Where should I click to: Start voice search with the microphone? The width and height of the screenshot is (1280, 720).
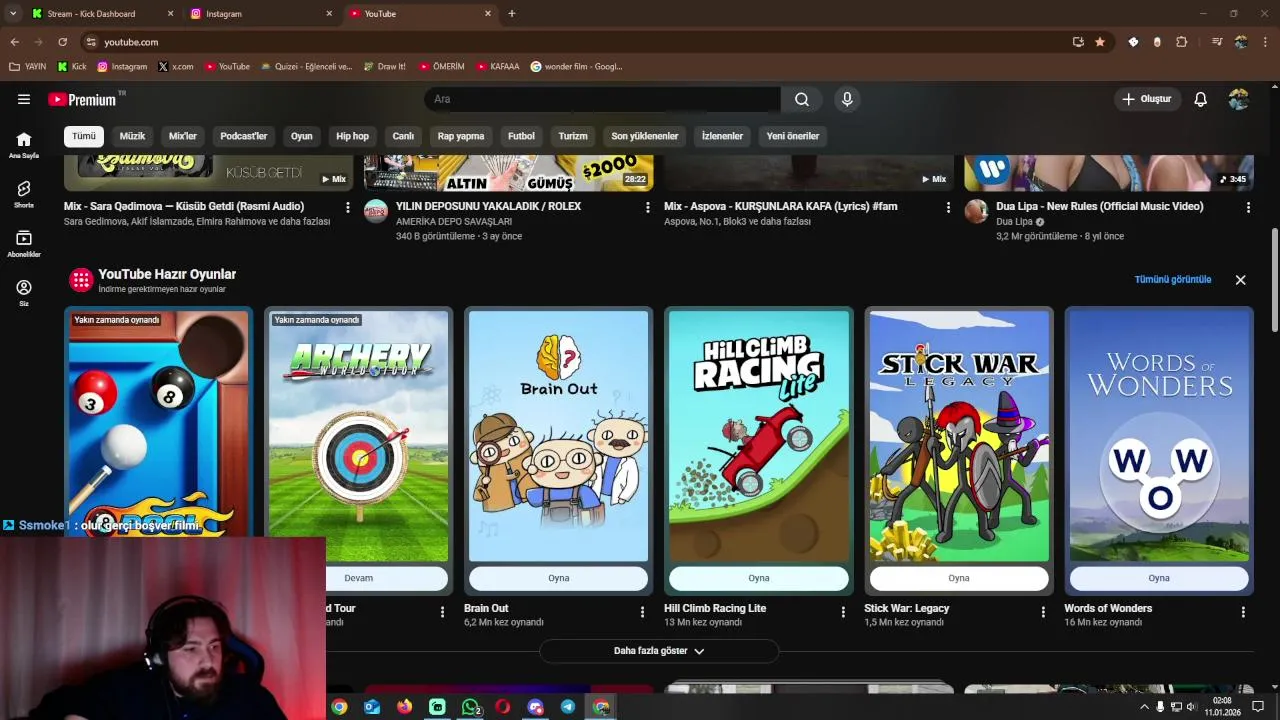click(x=847, y=99)
